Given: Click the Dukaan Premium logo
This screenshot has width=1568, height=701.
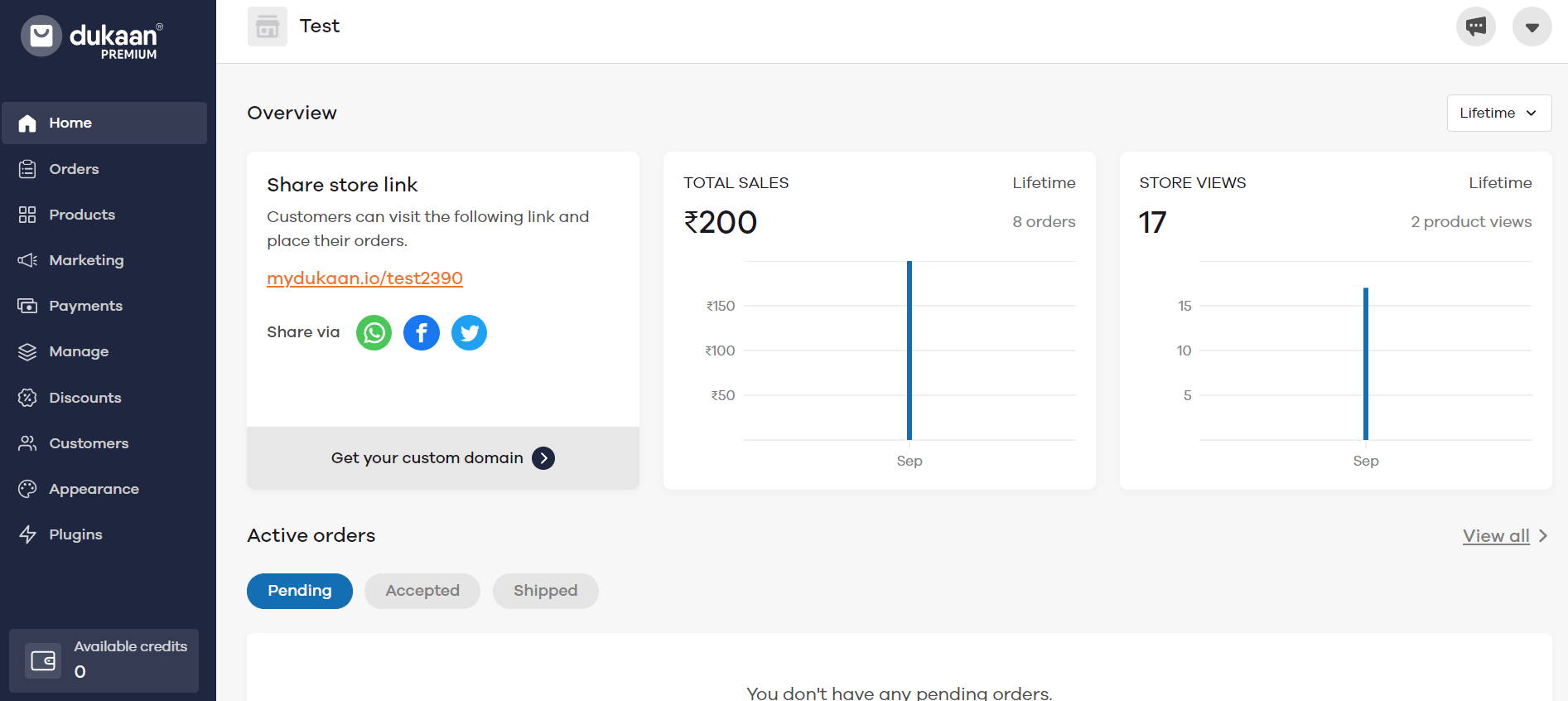Looking at the screenshot, I should [x=92, y=36].
